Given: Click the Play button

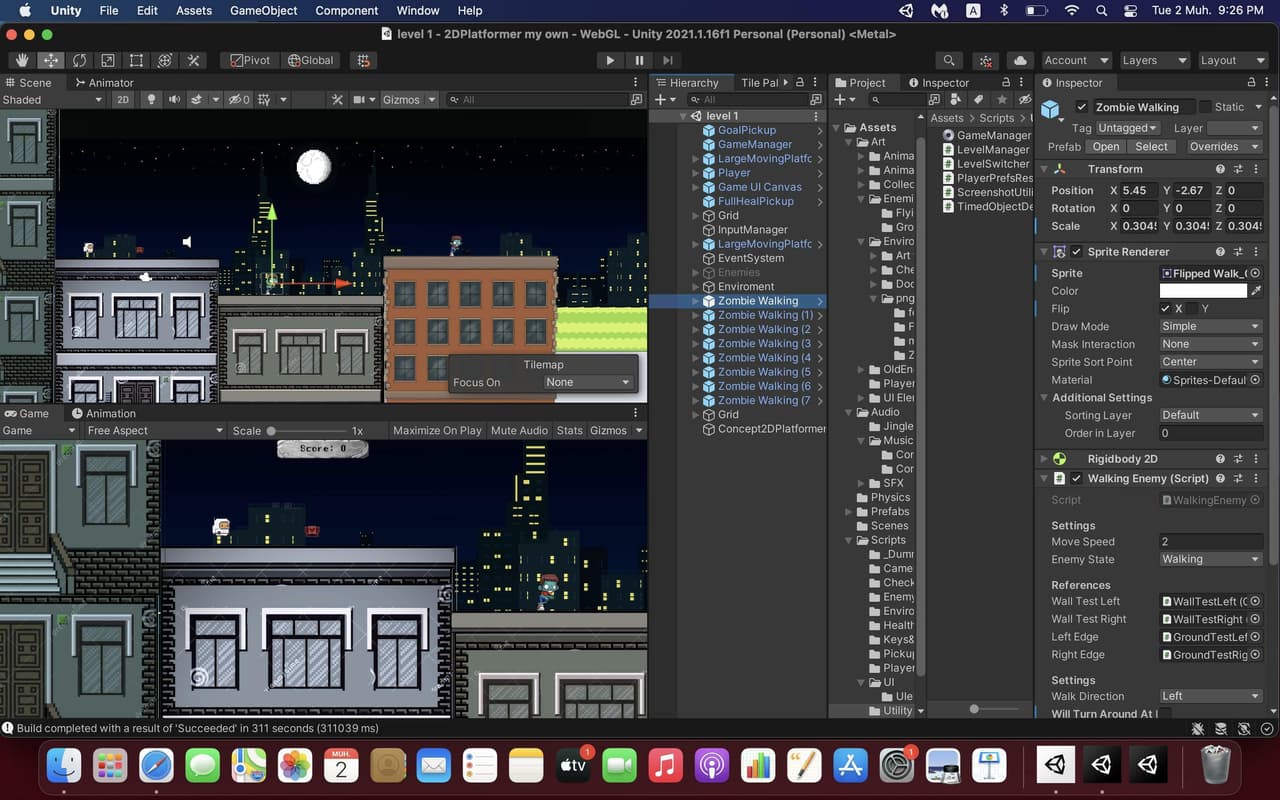Looking at the screenshot, I should tap(610, 60).
